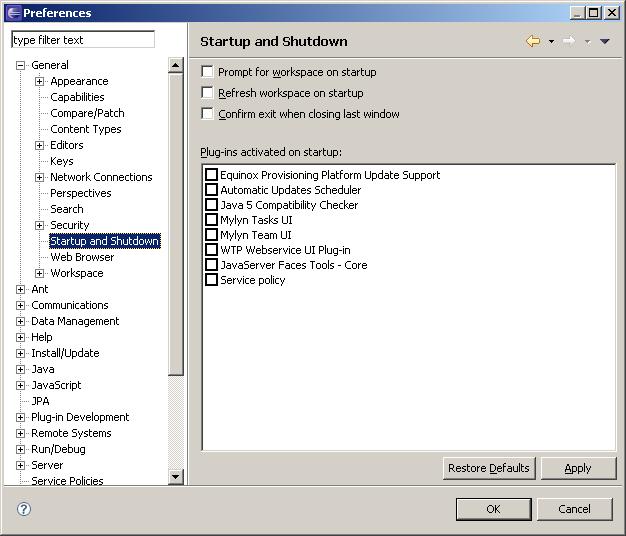
Task: Click the Apply button
Action: pyautogui.click(x=578, y=468)
